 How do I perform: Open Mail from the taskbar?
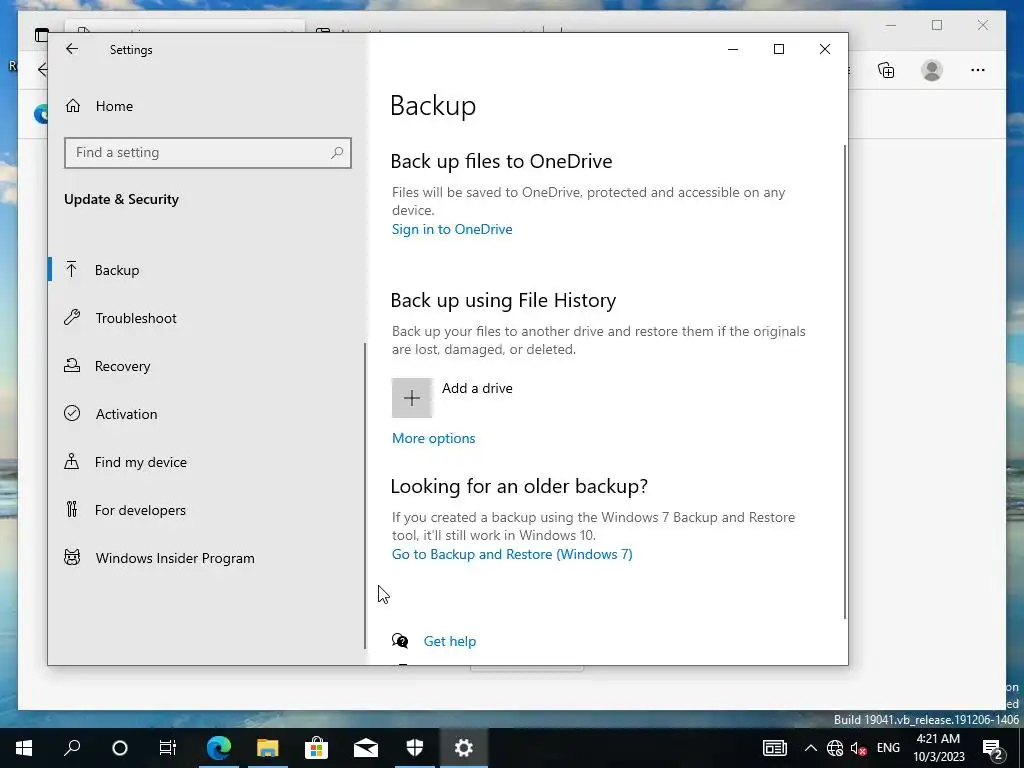366,748
